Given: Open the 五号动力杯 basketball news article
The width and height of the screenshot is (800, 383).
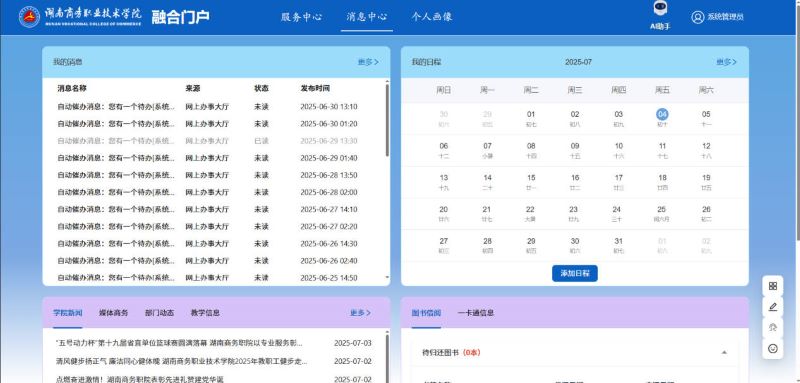Looking at the screenshot, I should click(179, 343).
